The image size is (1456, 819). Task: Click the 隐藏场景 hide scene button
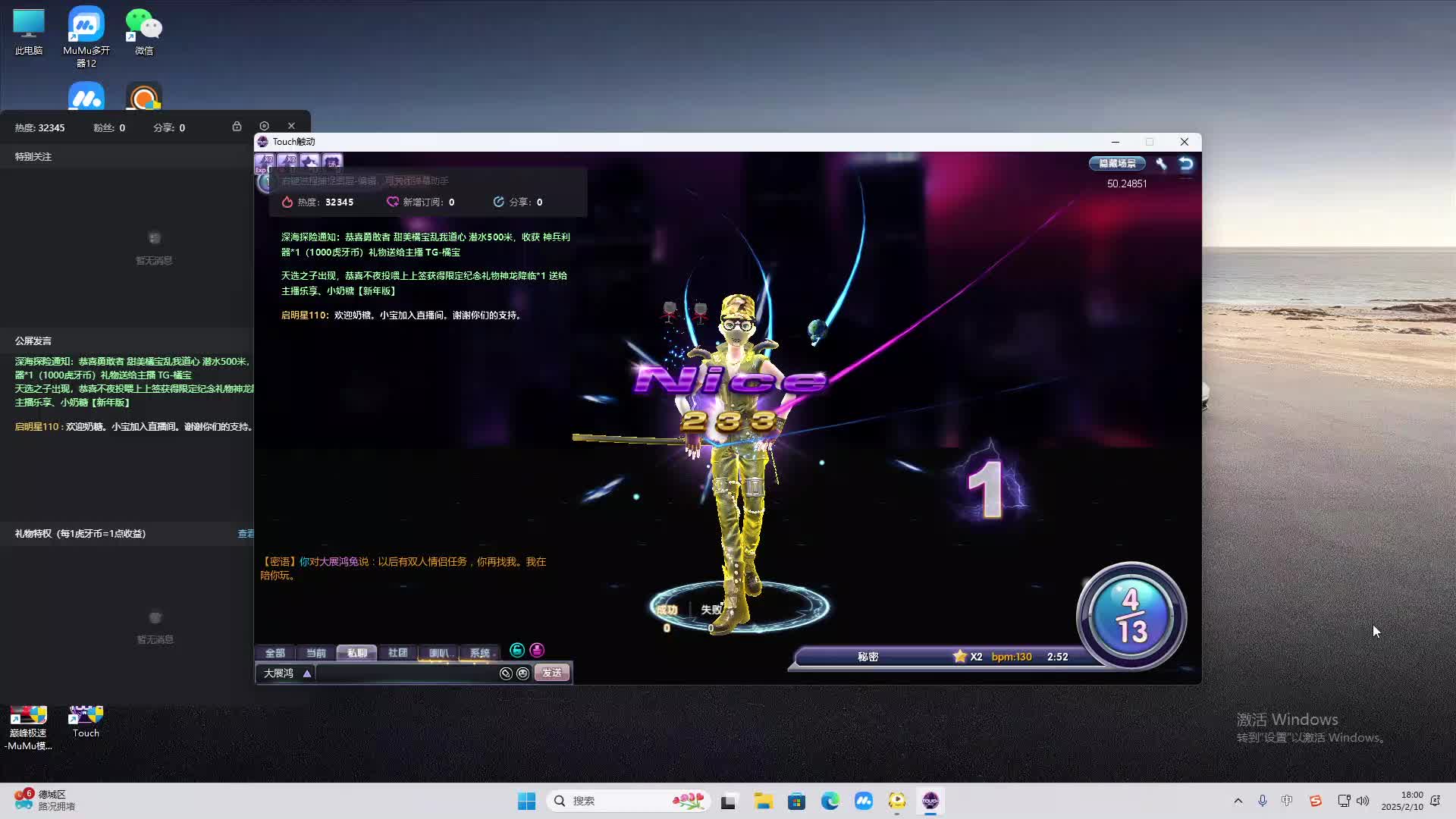[x=1117, y=163]
